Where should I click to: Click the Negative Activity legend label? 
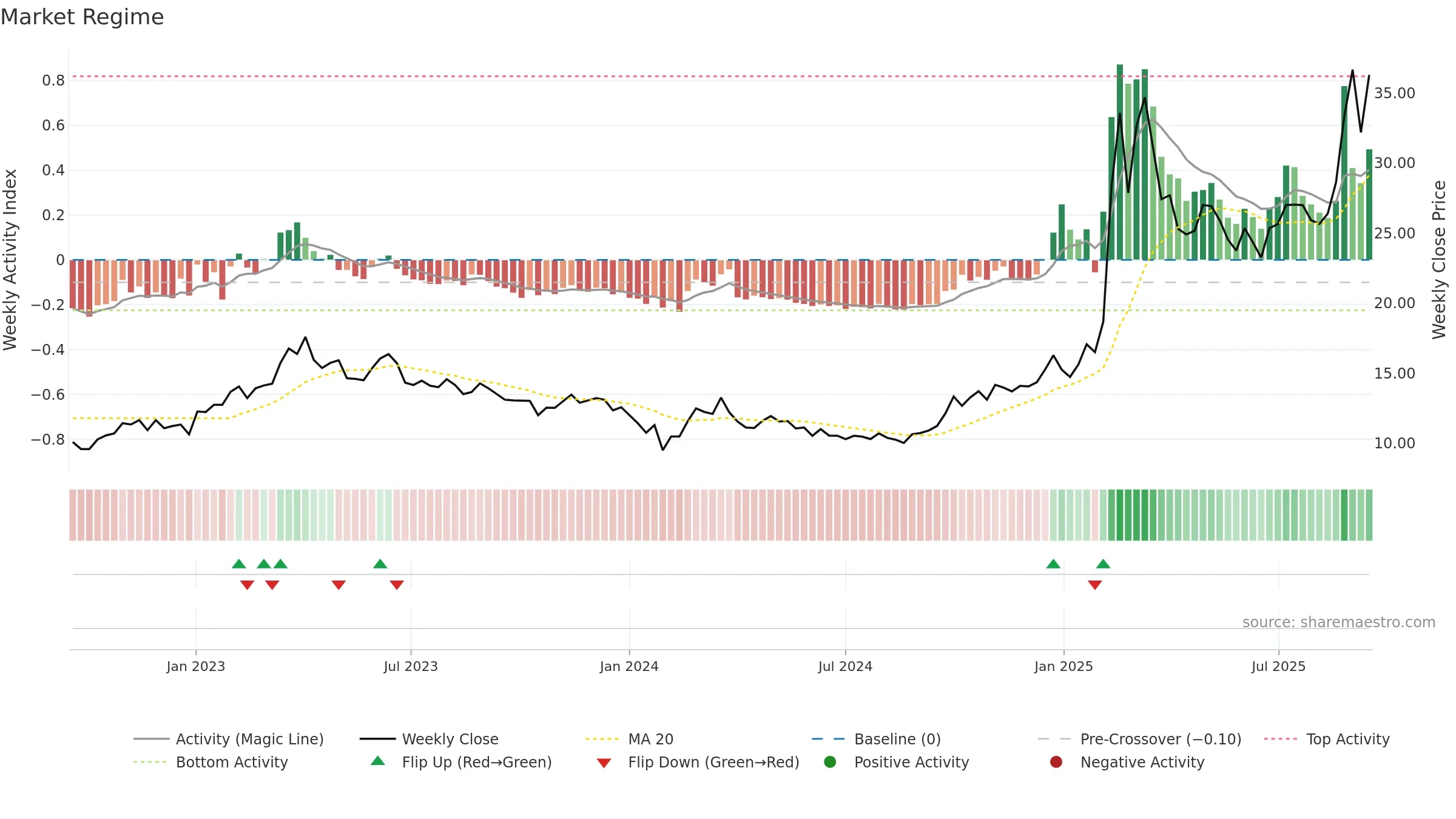[x=1142, y=762]
